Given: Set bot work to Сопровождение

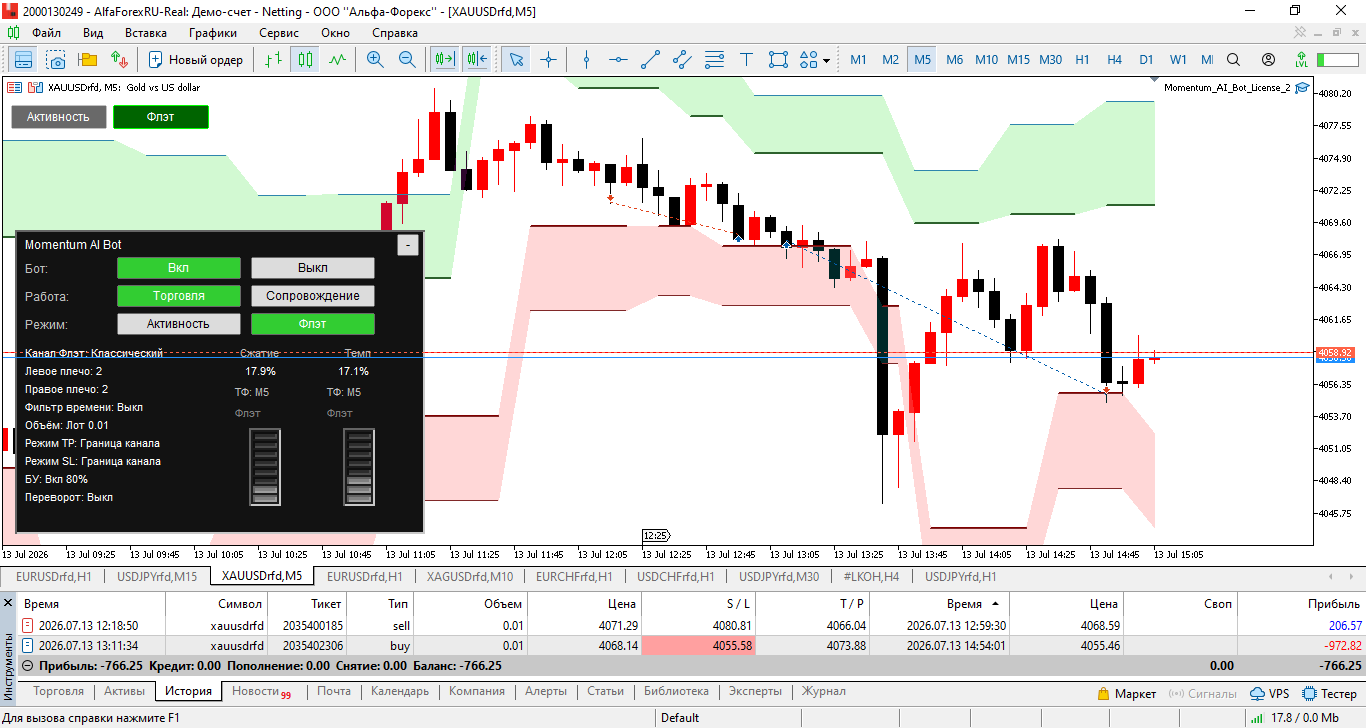Looking at the screenshot, I should [312, 296].
